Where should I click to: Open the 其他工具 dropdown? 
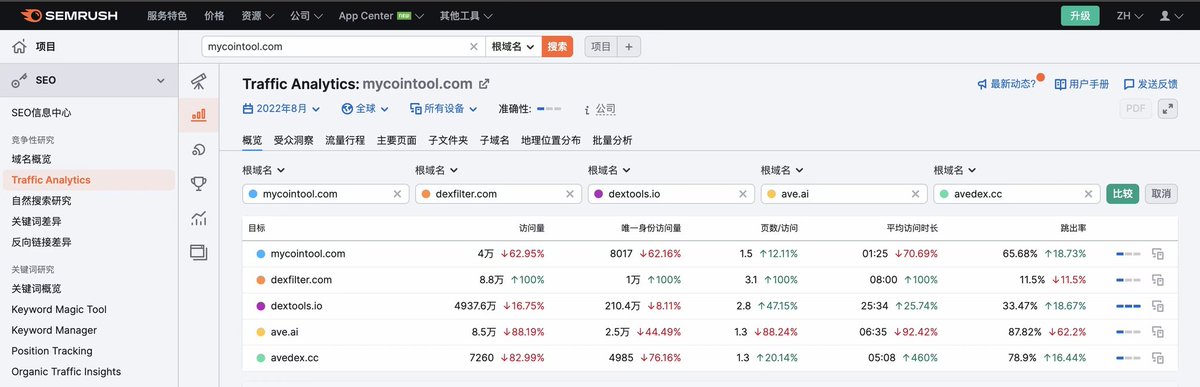click(x=465, y=16)
